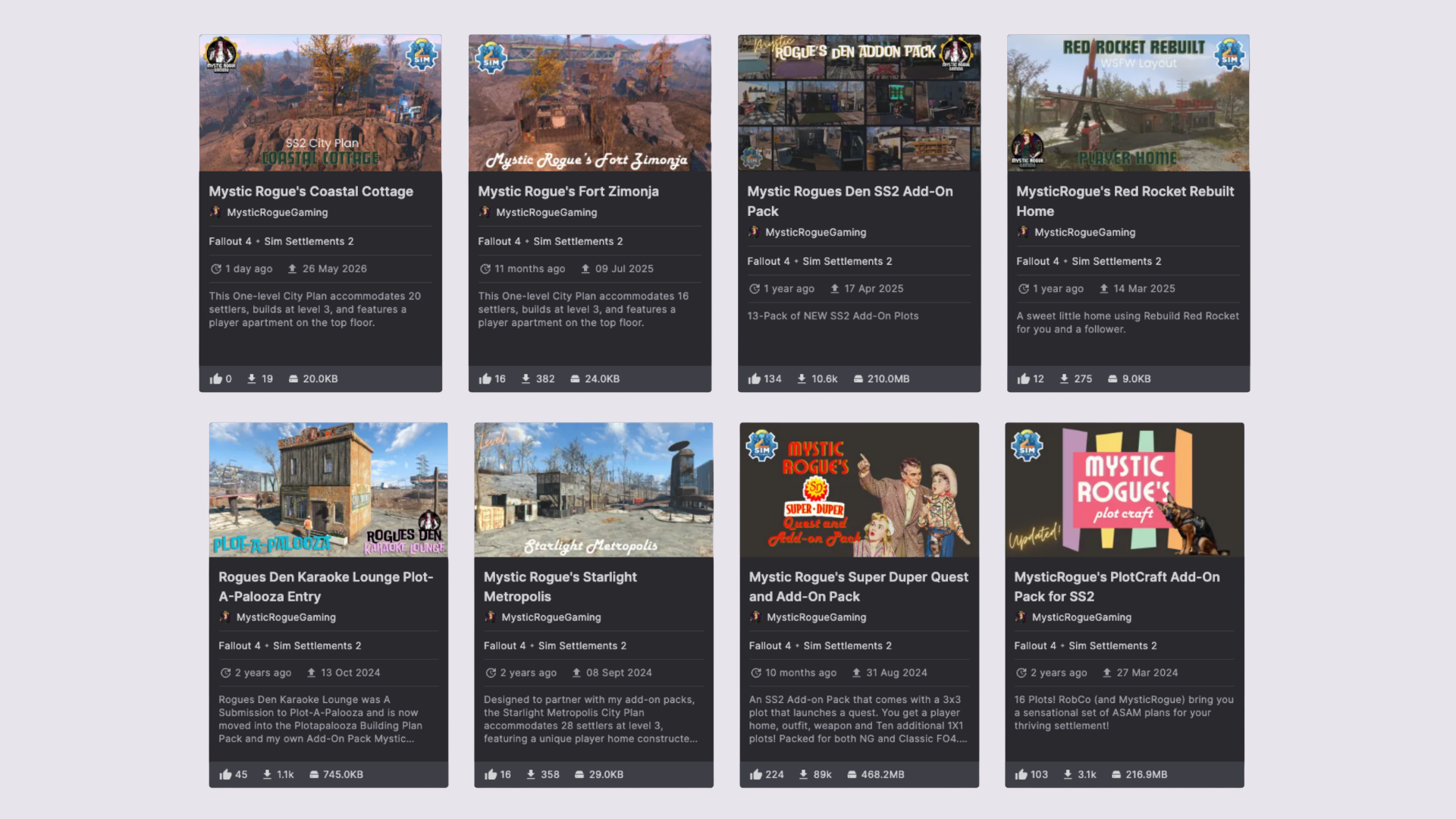Click updated clock icon beside '1 day ago'
The width and height of the screenshot is (1456, 819).
216,268
